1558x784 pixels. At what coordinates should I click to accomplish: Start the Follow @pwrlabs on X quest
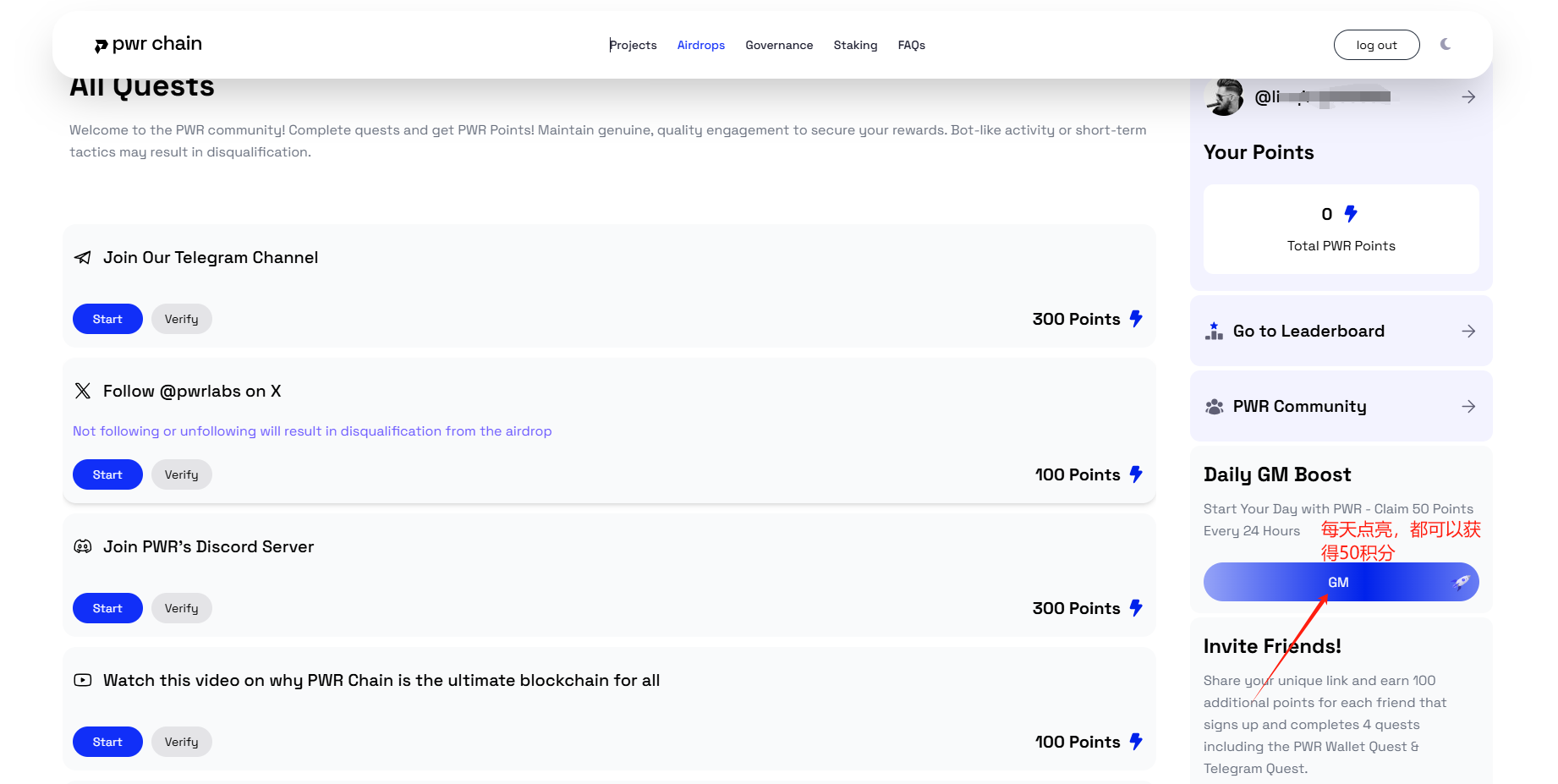(107, 474)
